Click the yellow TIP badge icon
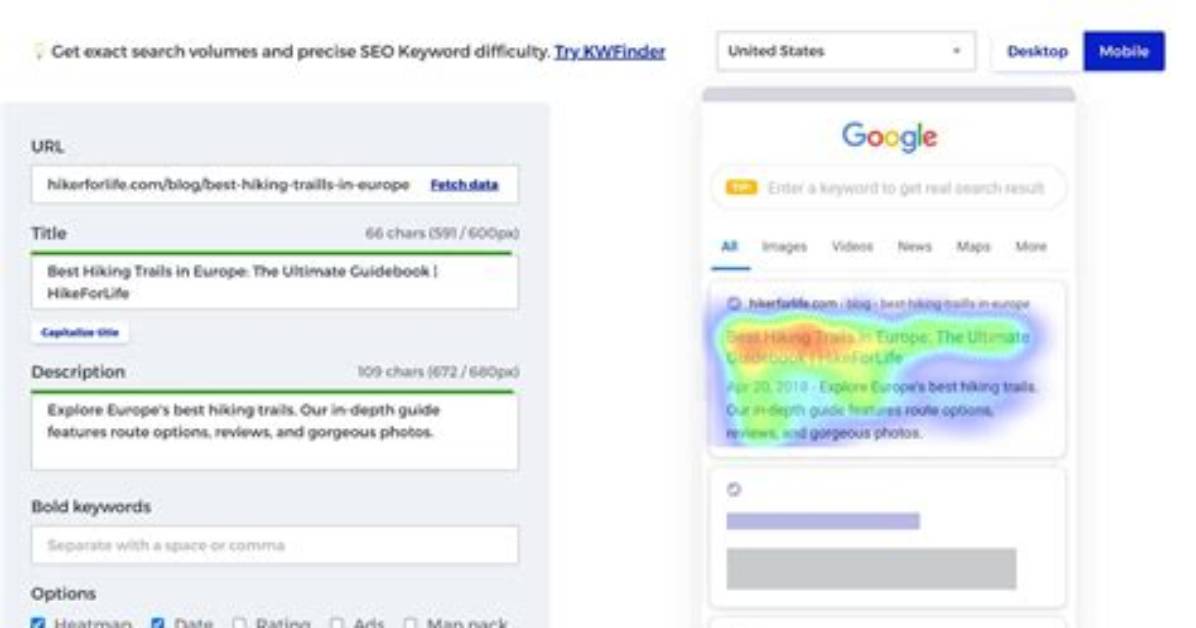The width and height of the screenshot is (1196, 628). tap(741, 188)
